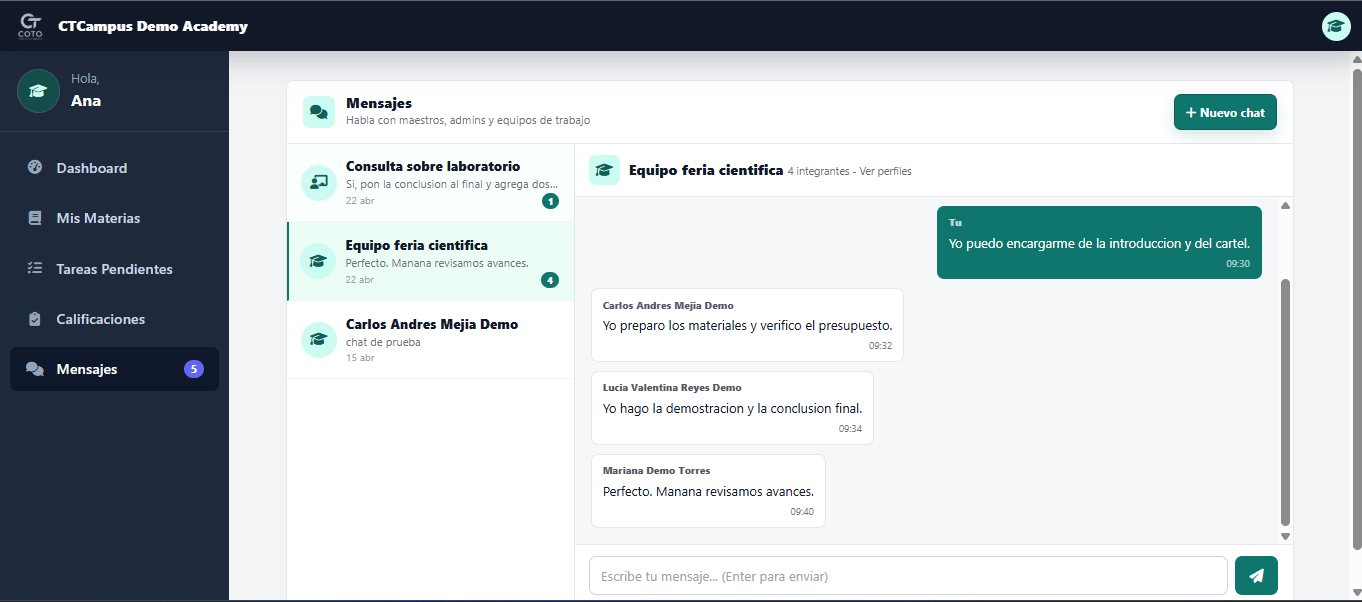Open Dashboard in the sidebar

(x=114, y=168)
